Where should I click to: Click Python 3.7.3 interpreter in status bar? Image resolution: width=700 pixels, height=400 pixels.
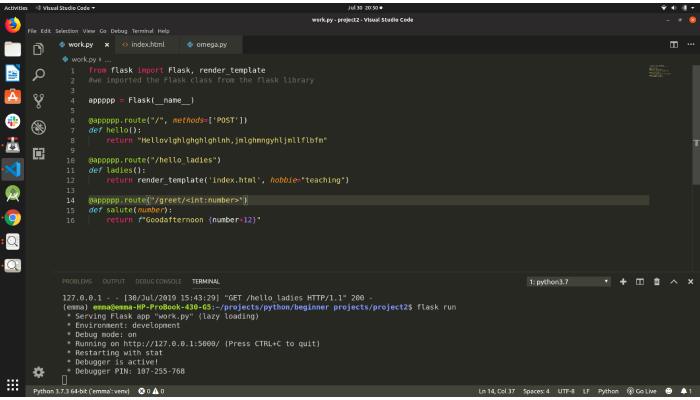[82, 390]
